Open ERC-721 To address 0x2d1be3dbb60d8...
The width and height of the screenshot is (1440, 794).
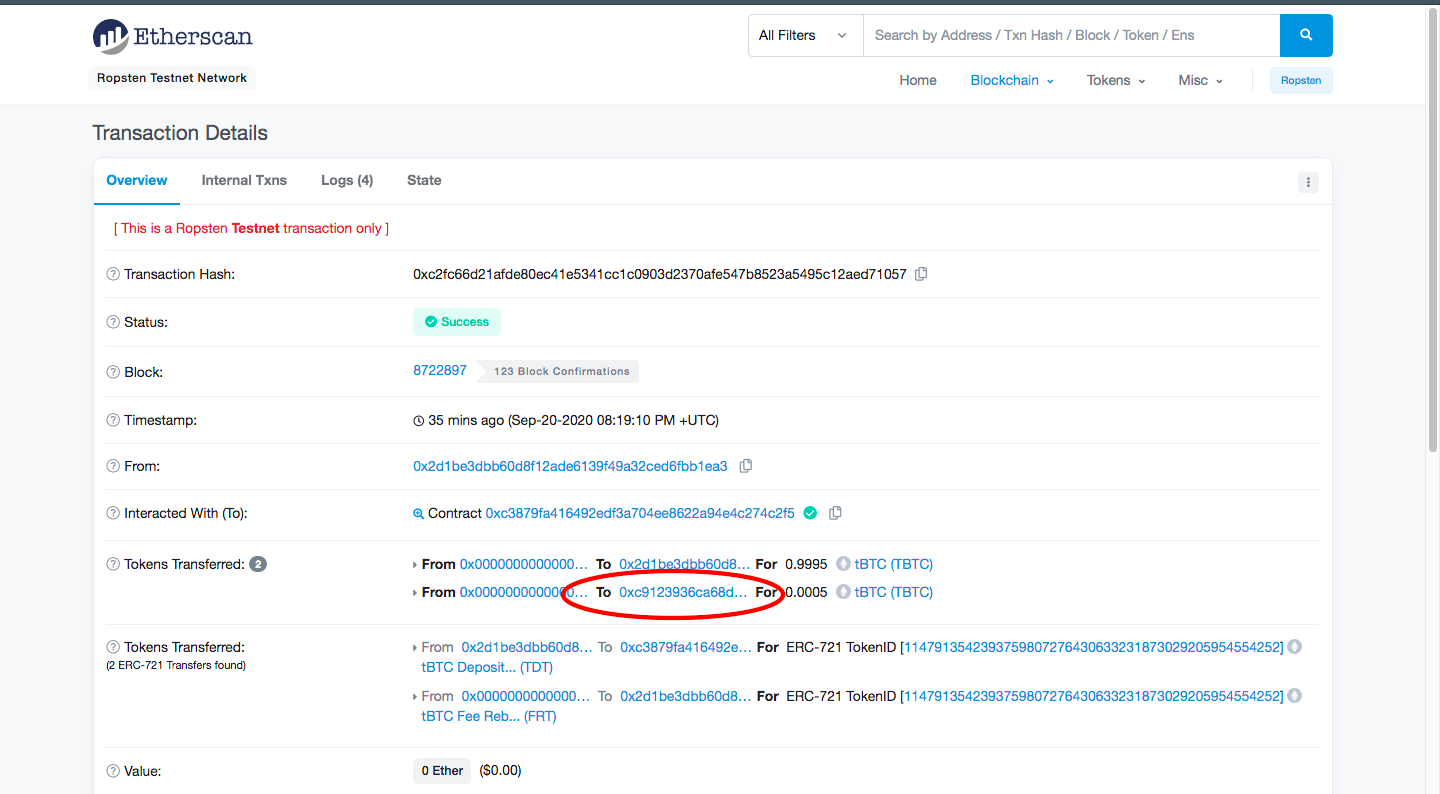[686, 696]
